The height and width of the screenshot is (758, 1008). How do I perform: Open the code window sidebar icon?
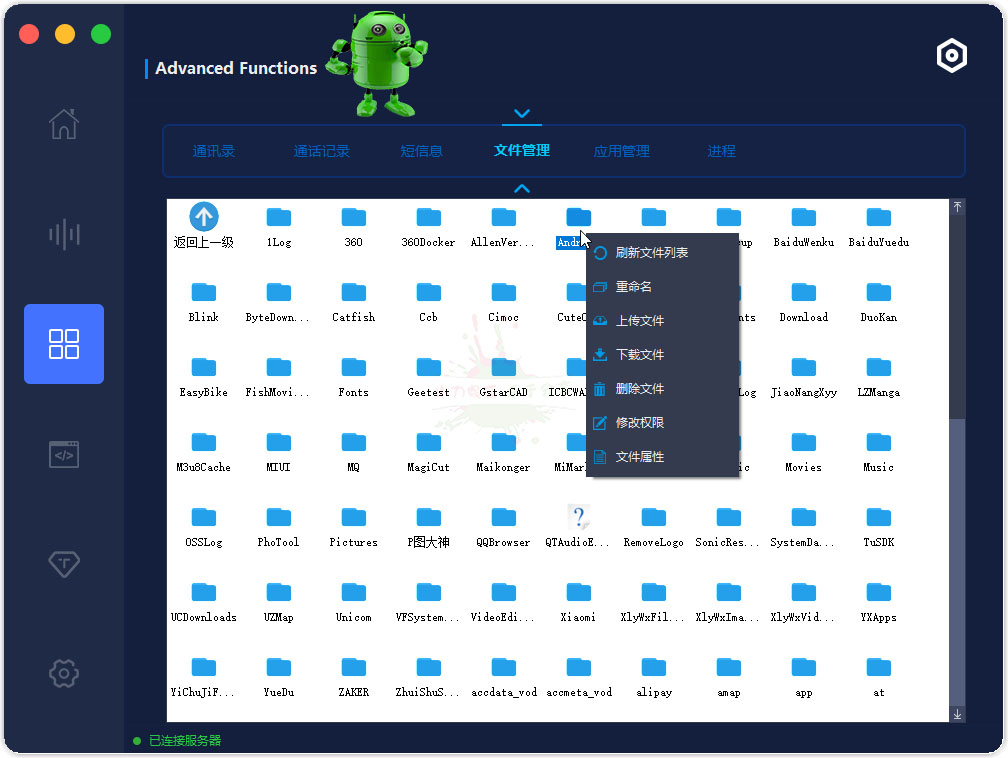pos(64,455)
